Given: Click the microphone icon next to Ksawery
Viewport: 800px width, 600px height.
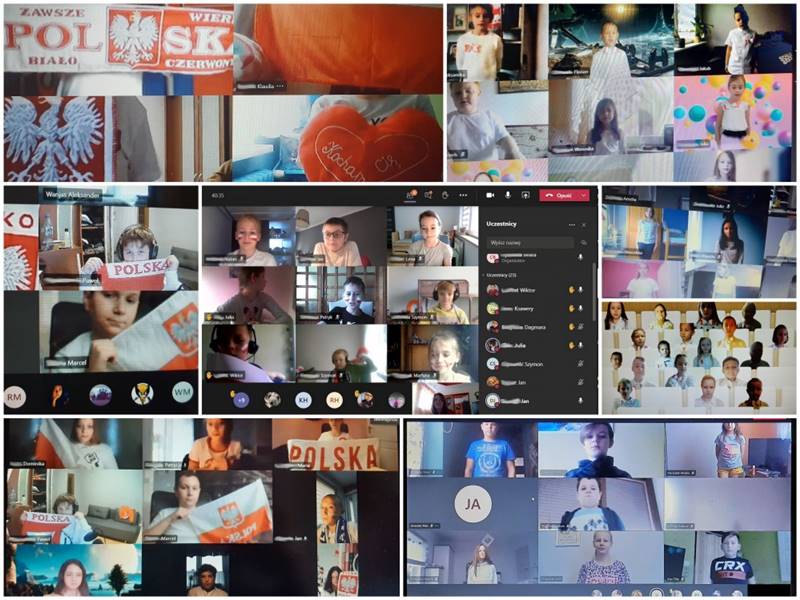Looking at the screenshot, I should [x=581, y=308].
